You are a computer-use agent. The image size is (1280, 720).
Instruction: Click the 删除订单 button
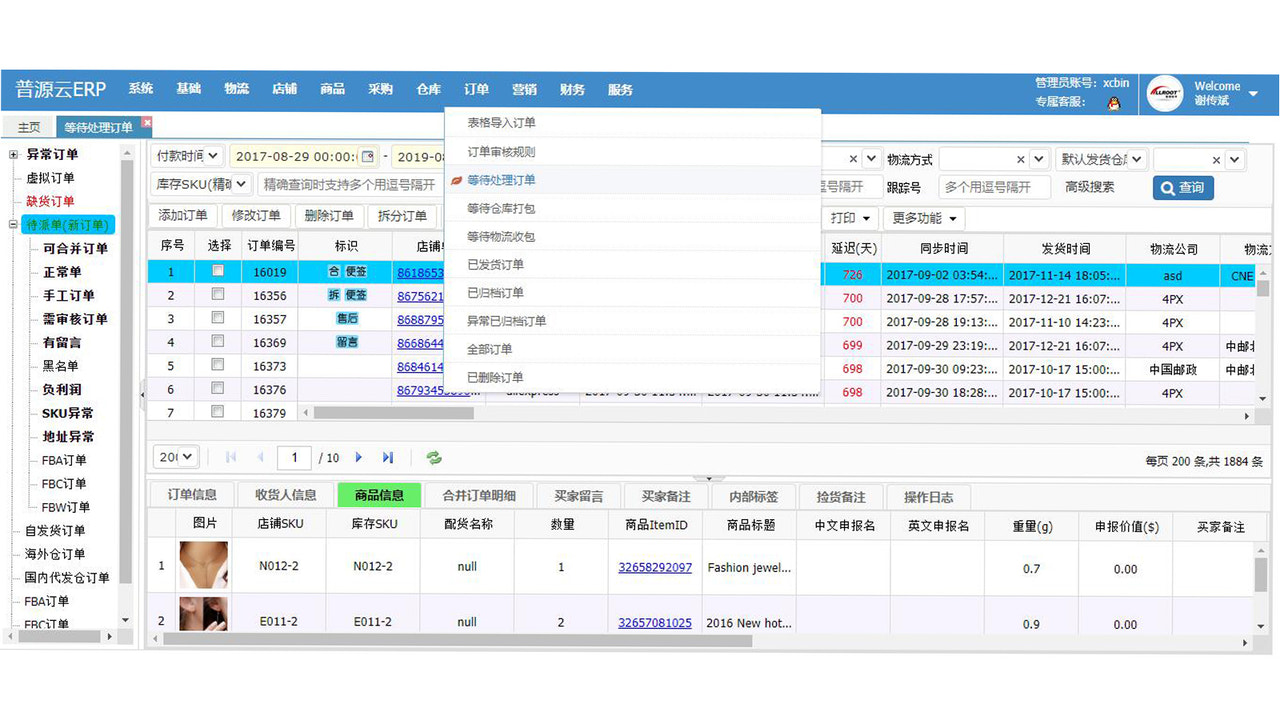pos(329,216)
